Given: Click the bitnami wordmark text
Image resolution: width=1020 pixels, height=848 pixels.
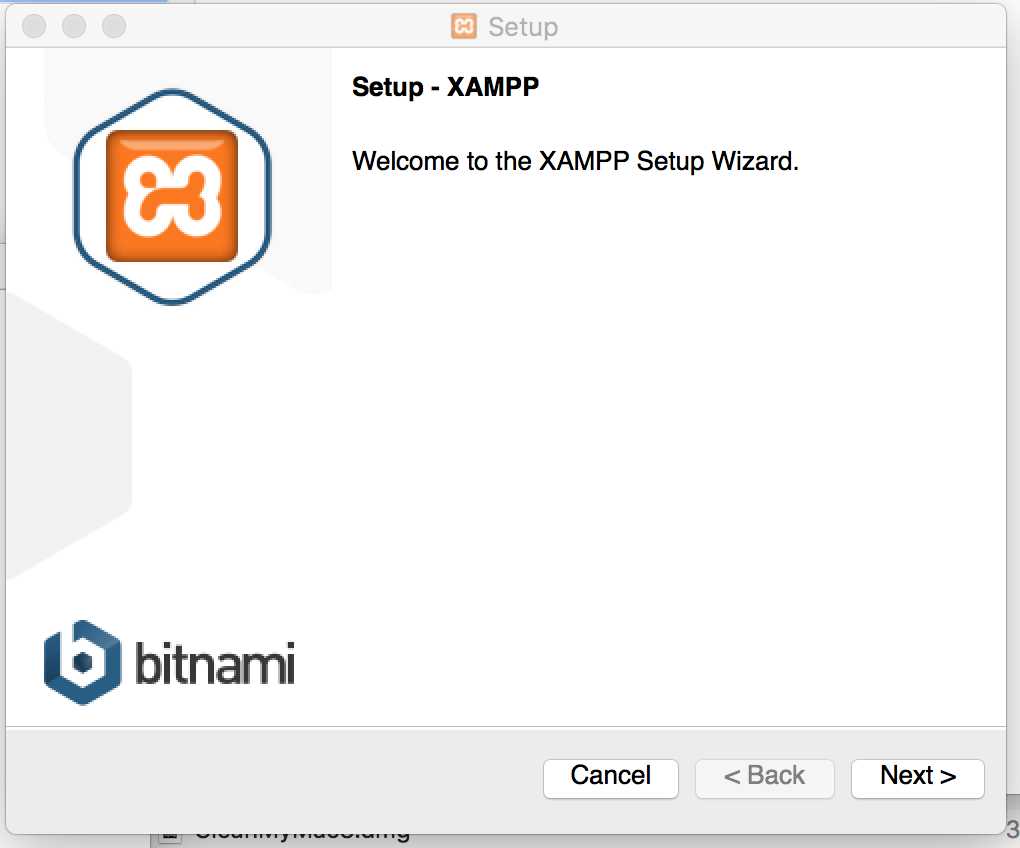Looking at the screenshot, I should (x=215, y=663).
